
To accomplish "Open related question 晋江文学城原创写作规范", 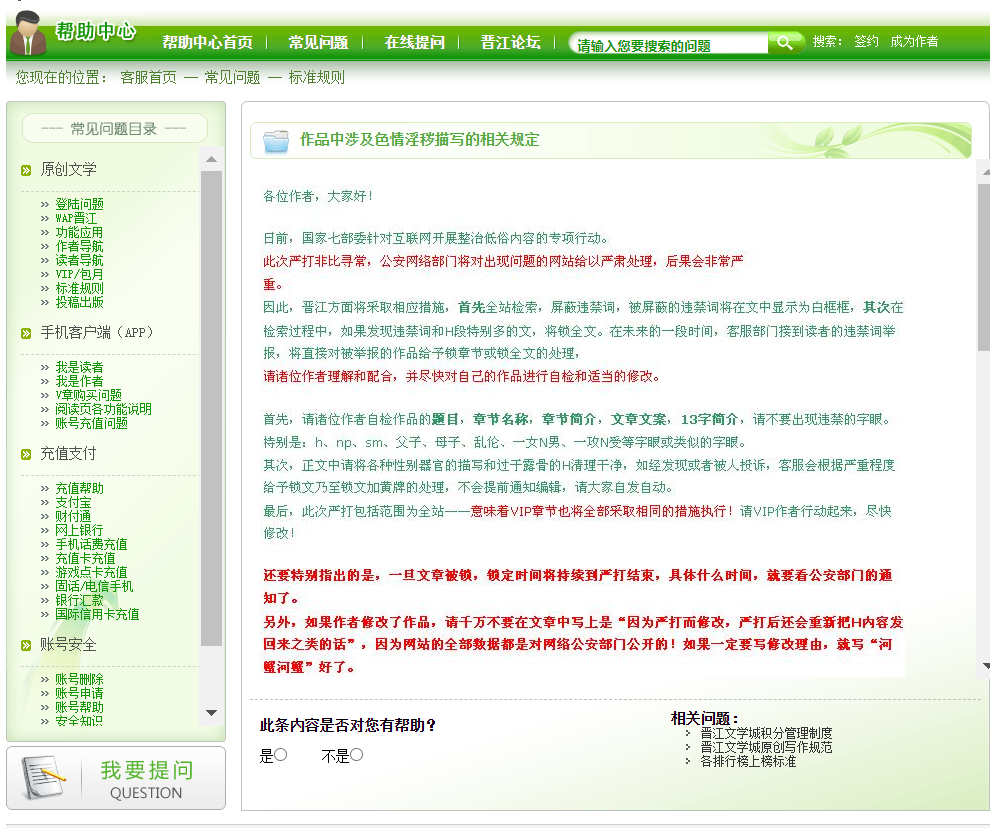I will 766,747.
